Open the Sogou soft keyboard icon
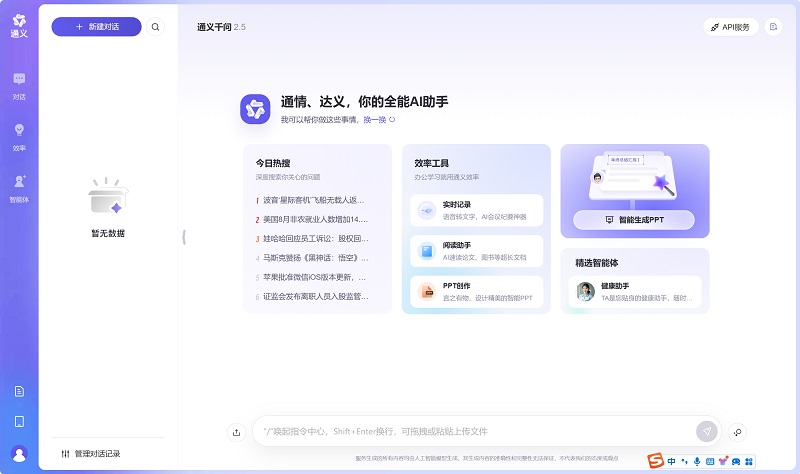The image size is (800, 474). (710, 461)
